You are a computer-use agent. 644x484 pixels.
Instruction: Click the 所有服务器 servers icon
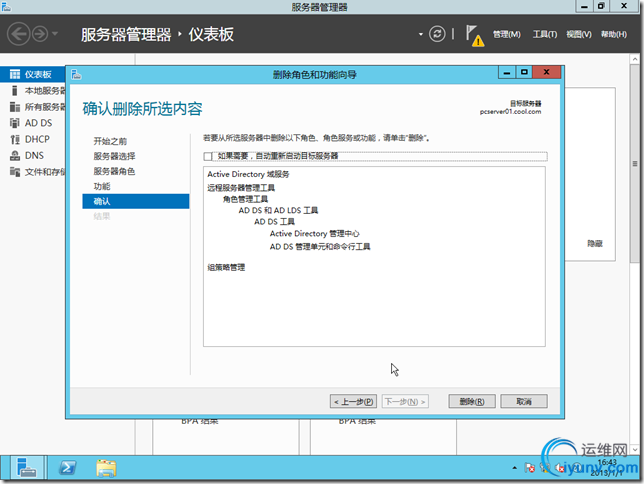15,107
